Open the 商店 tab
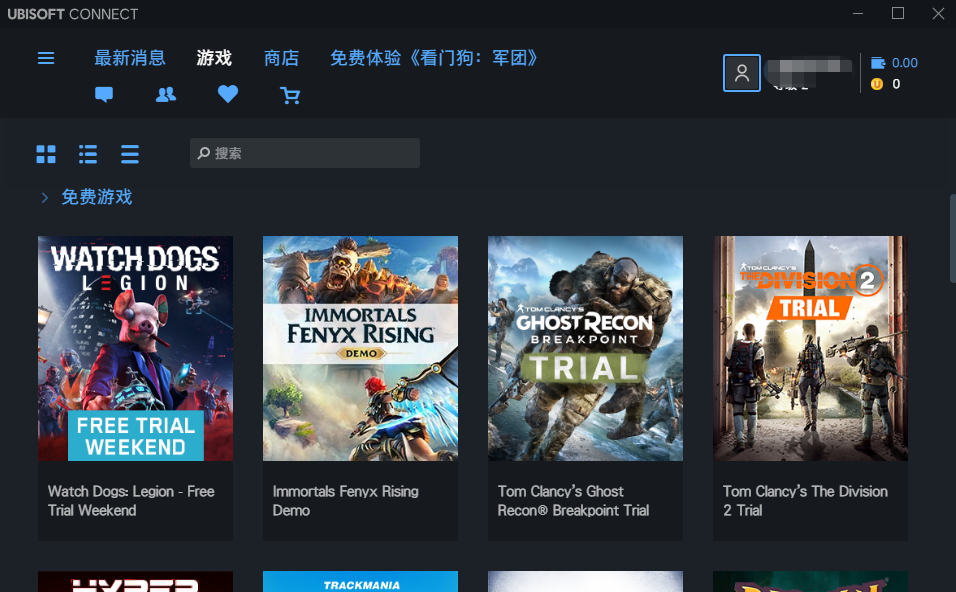 (281, 58)
